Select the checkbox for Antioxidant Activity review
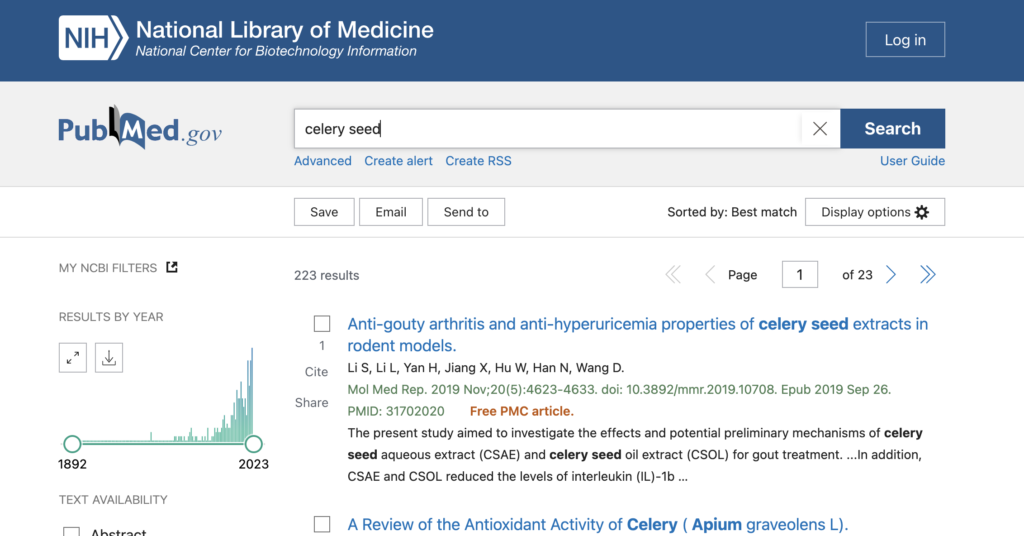The width and height of the screenshot is (1024, 536). coord(322,524)
